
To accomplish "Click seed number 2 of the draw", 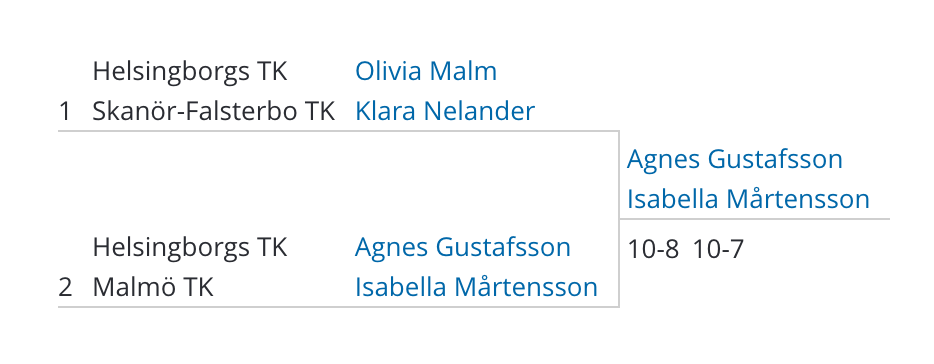I will [66, 288].
